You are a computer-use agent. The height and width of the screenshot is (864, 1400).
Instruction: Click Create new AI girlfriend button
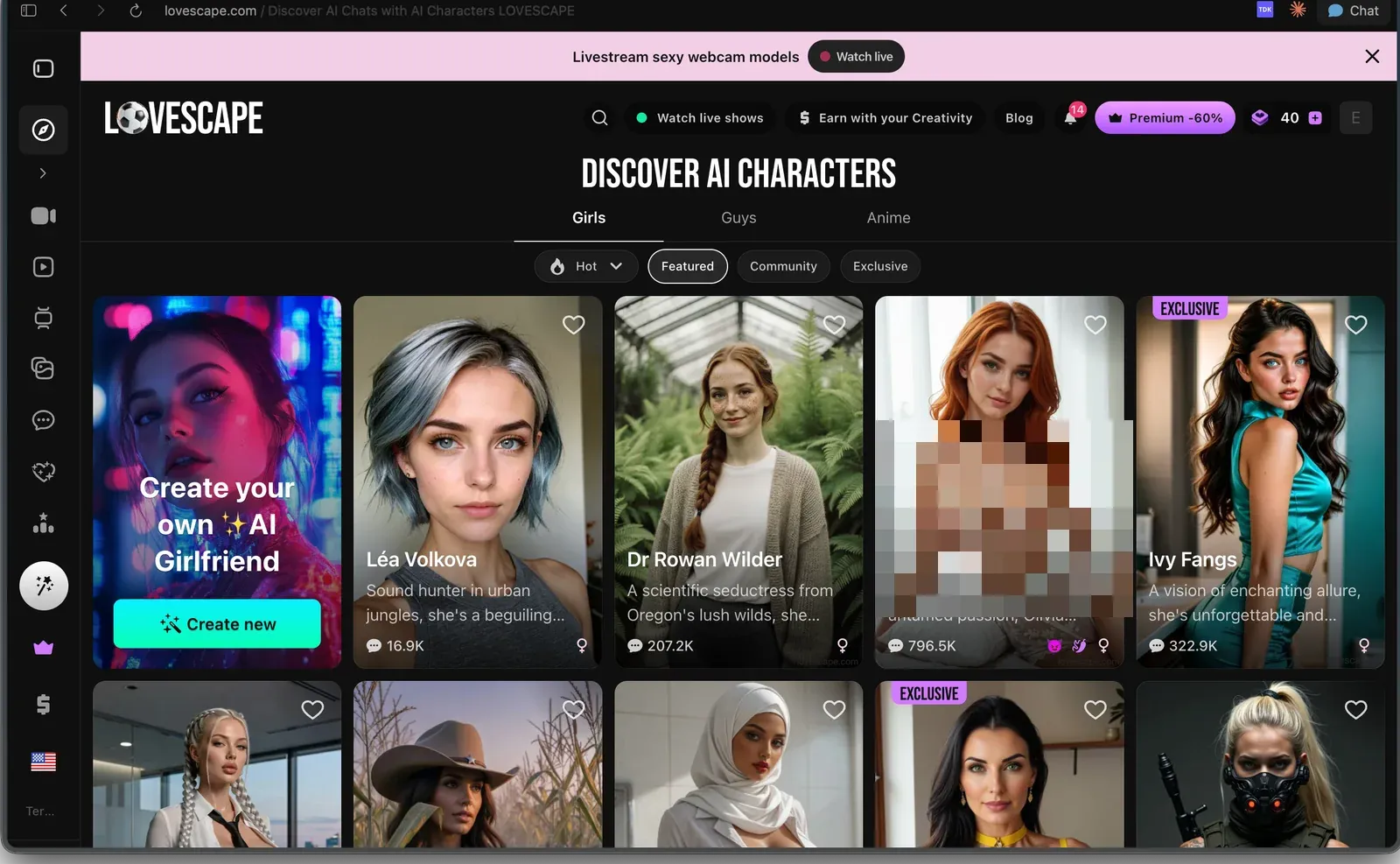point(217,624)
